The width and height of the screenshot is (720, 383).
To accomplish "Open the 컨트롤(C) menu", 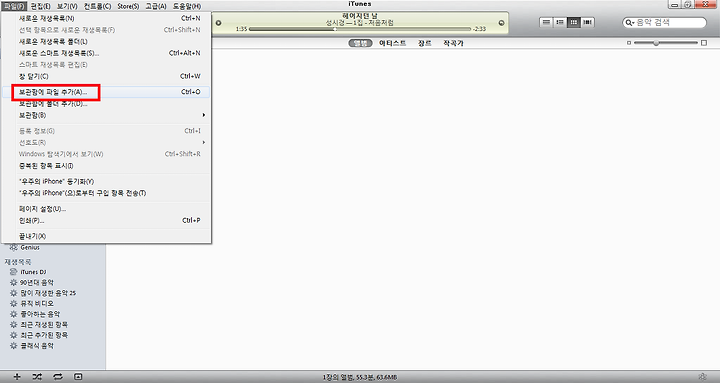I will 97,6.
